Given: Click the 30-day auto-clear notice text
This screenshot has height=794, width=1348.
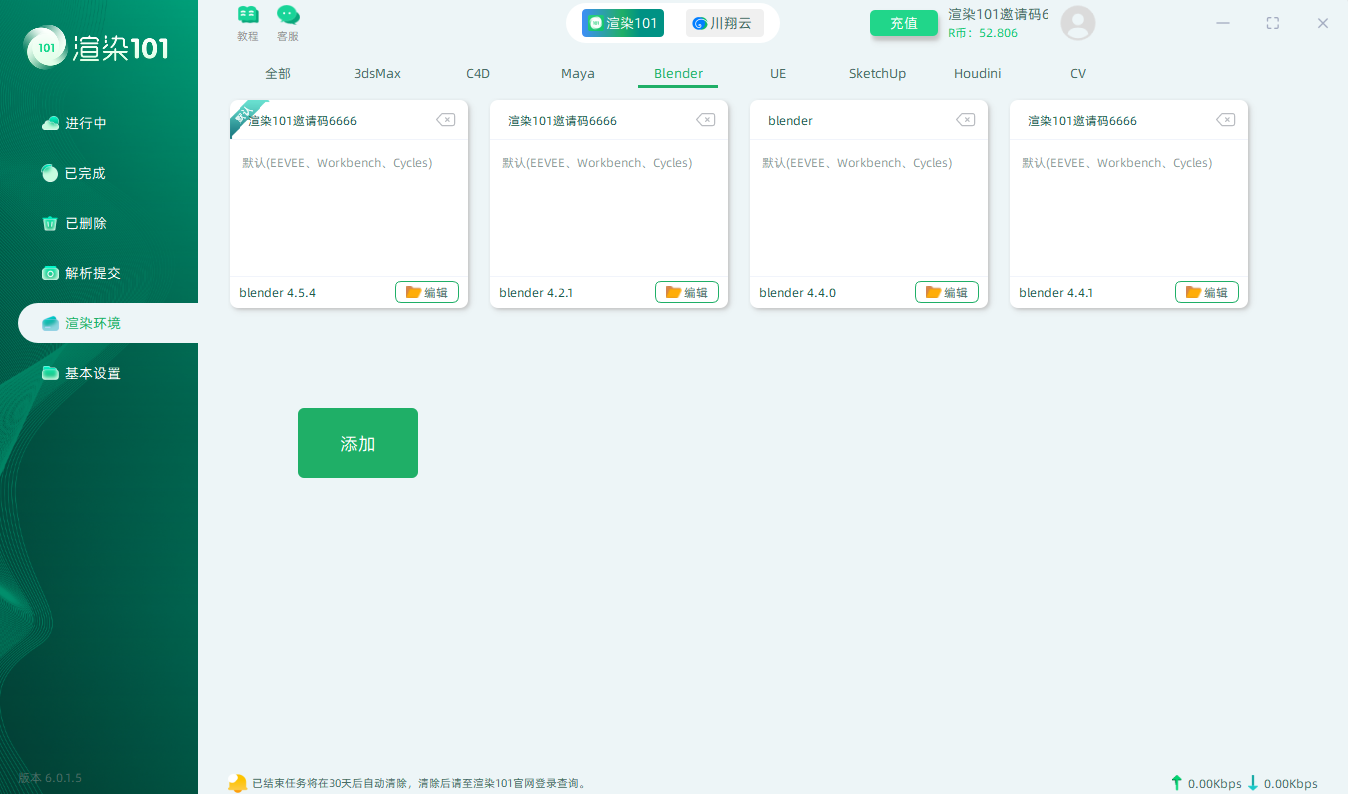Looking at the screenshot, I should pos(420,784).
